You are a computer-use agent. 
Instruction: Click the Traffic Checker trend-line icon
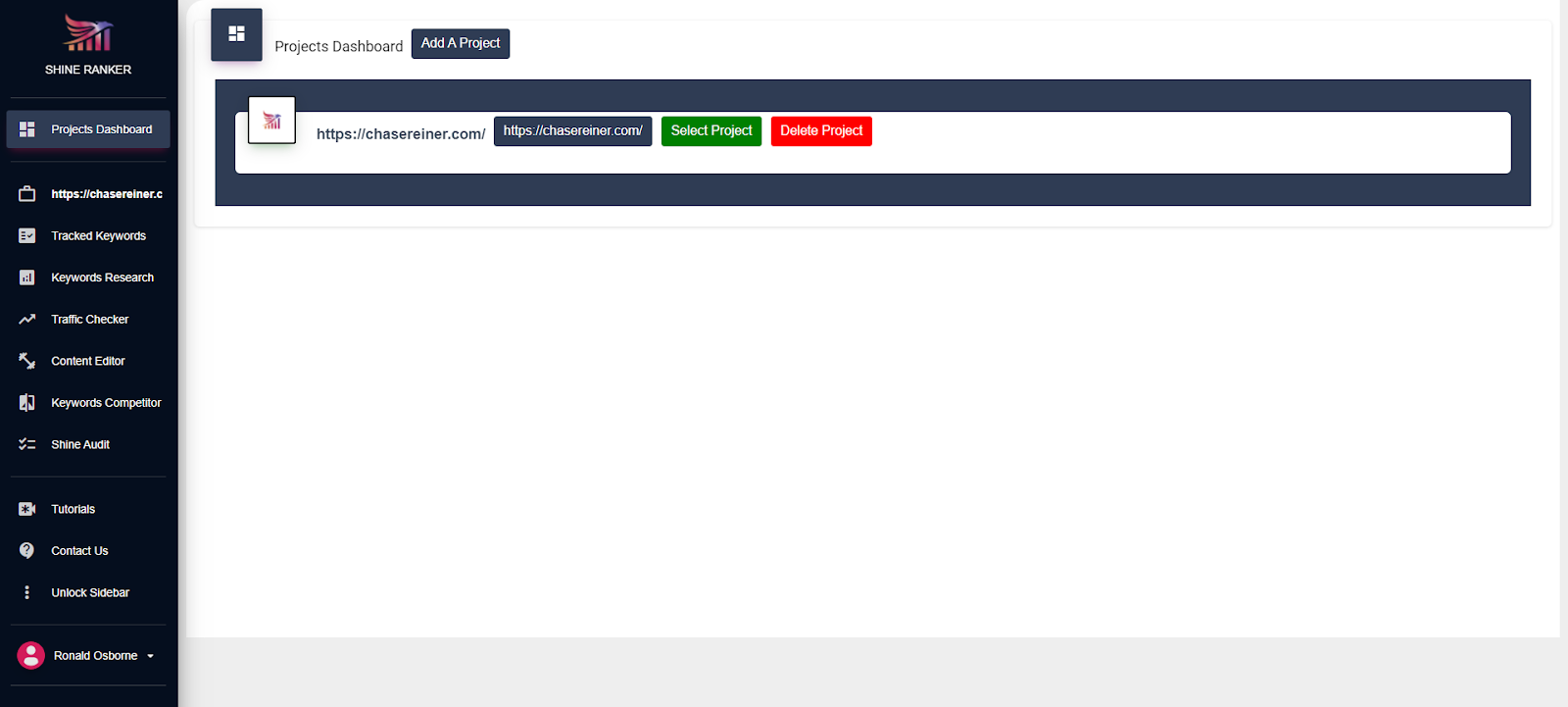27,320
